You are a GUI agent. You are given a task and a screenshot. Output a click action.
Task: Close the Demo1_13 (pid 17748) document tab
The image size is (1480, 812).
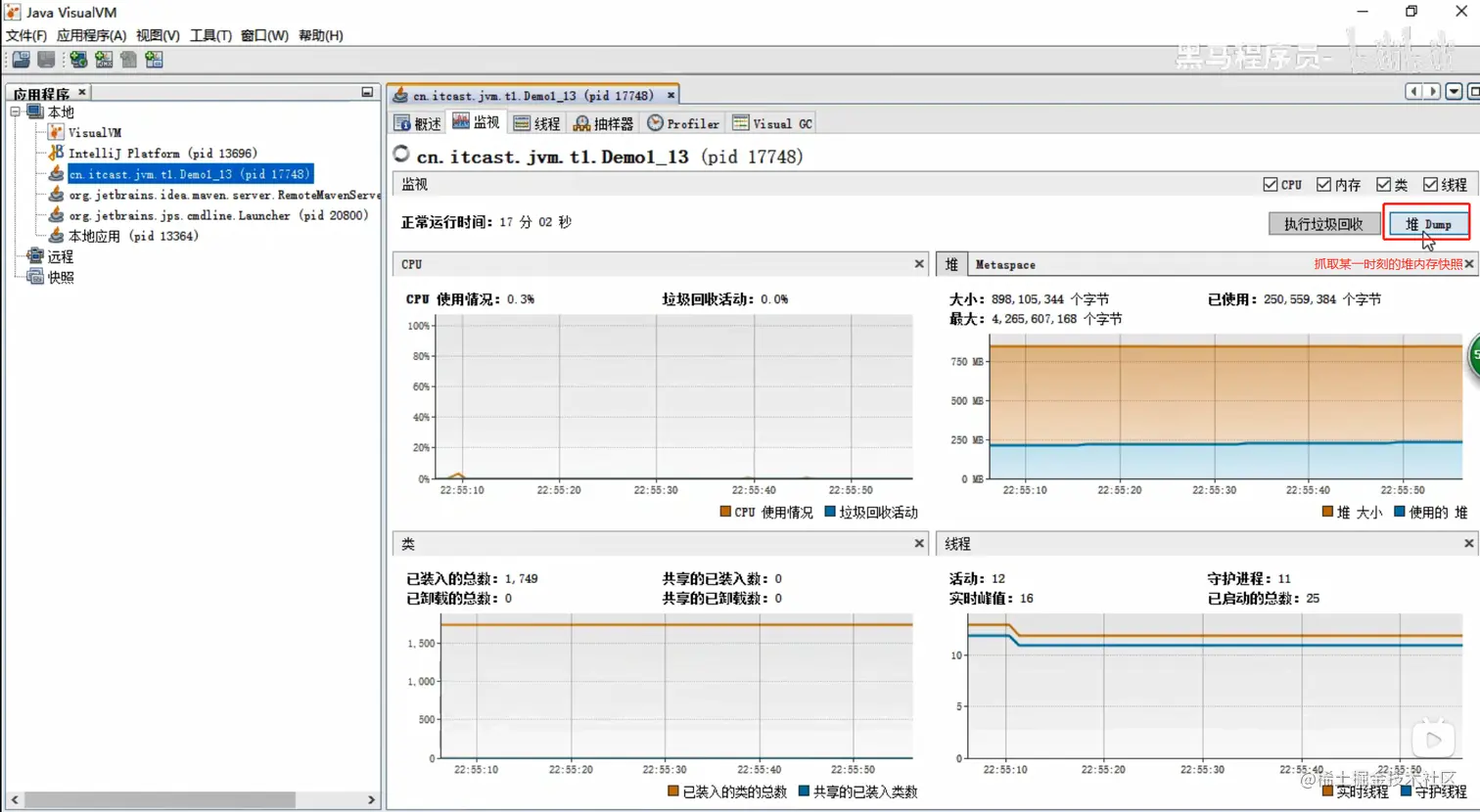point(671,95)
